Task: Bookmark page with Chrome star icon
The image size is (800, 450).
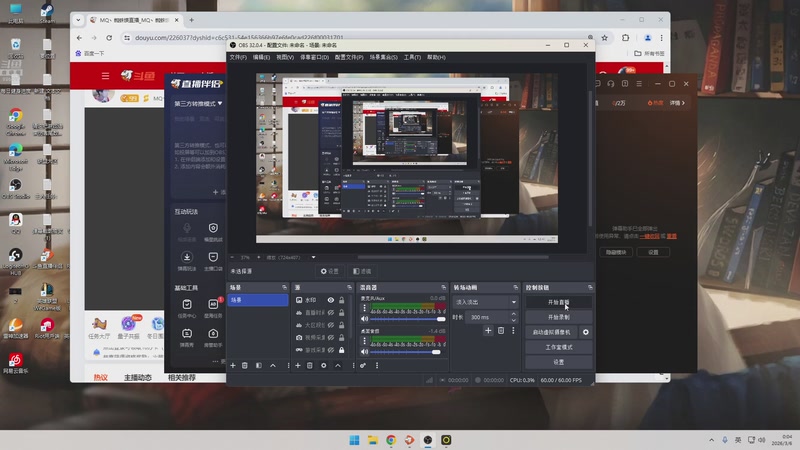Action: (x=605, y=38)
